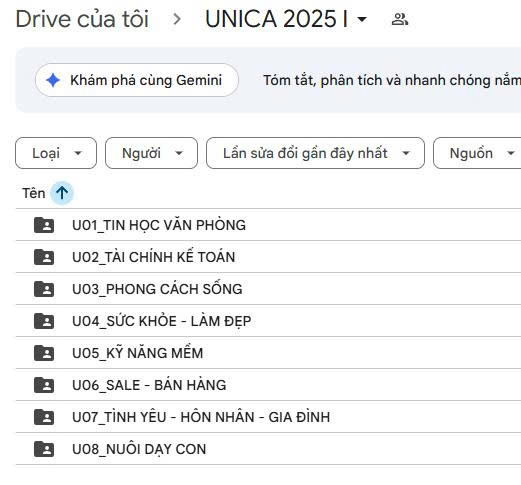This screenshot has height=485, width=521.
Task: Click the folder icon of U03_PHONG CÁCH SỐNG
Action: 44,289
